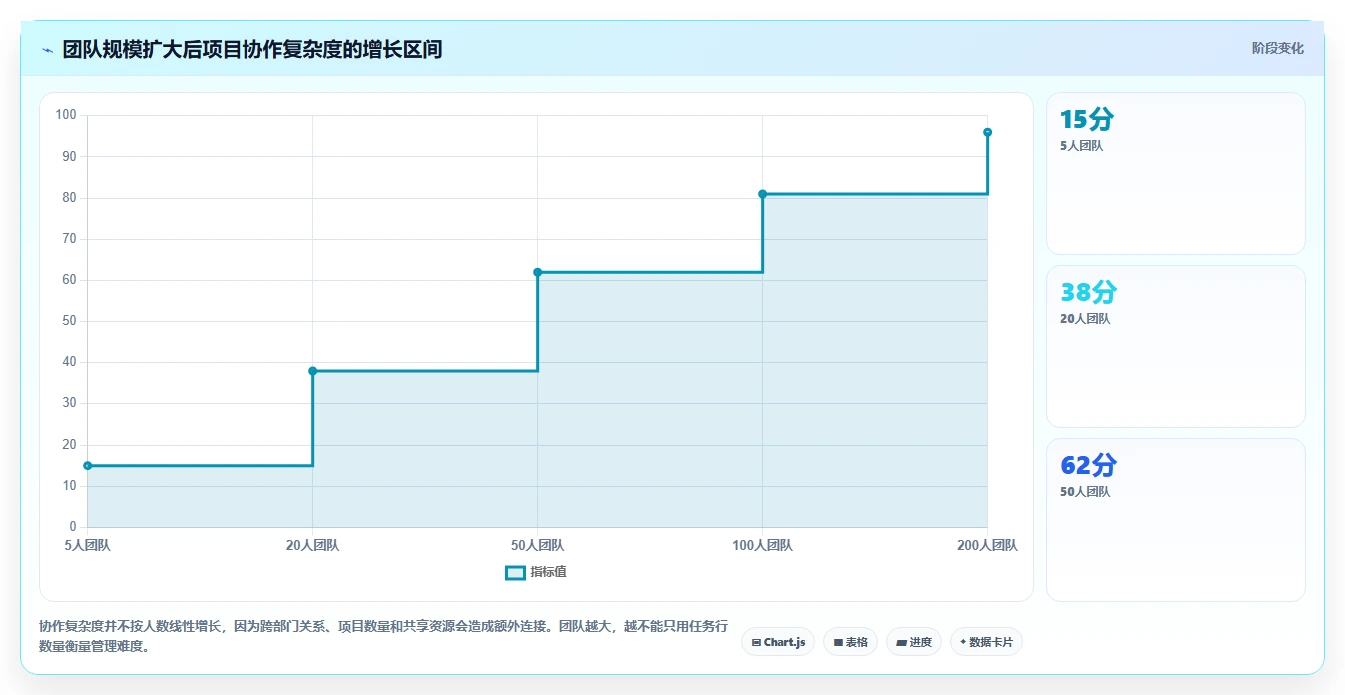Click the 100人团队 x-axis label
The height and width of the screenshot is (695, 1345).
pyautogui.click(x=763, y=546)
